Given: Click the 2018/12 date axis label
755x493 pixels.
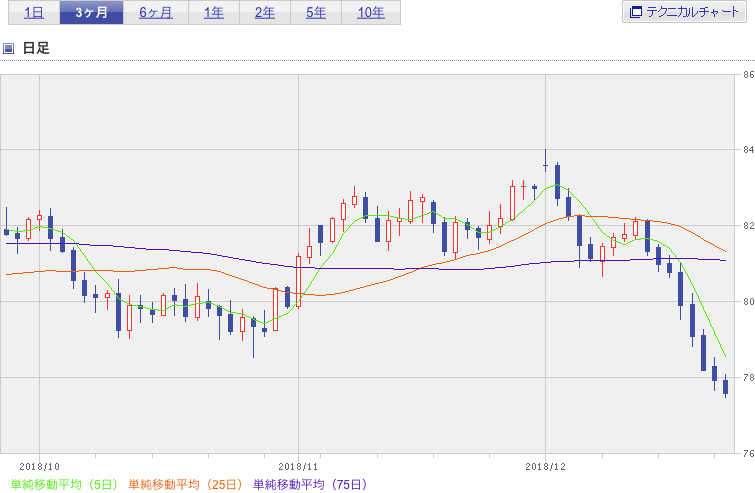Looking at the screenshot, I should pyautogui.click(x=546, y=467).
